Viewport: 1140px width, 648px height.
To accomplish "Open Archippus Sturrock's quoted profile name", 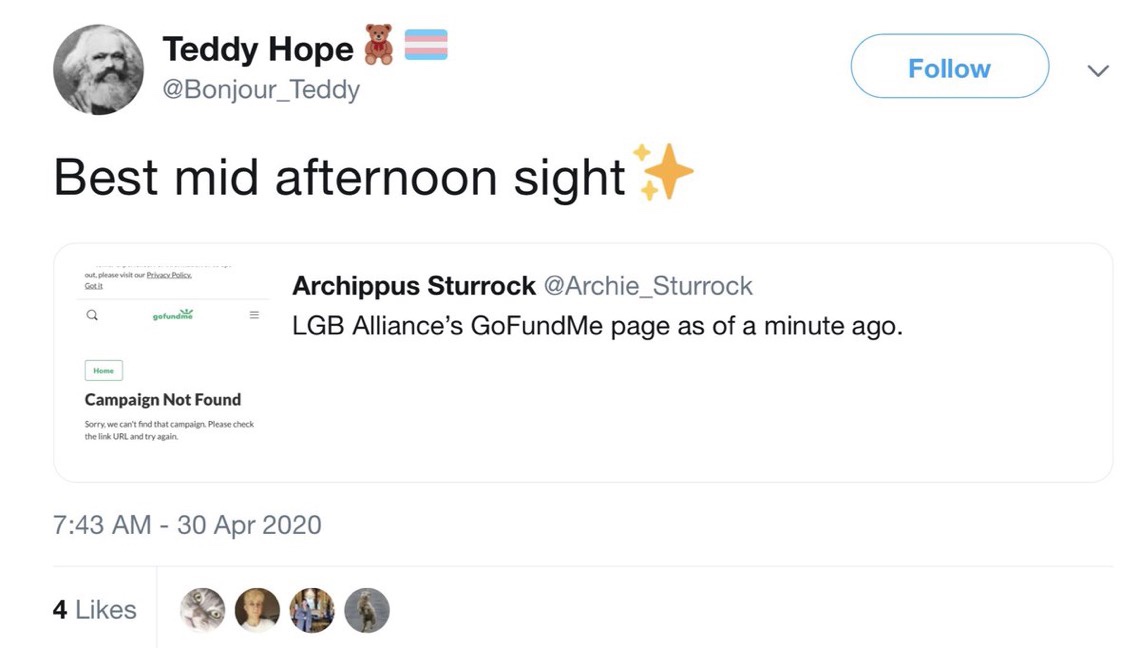I will (414, 286).
